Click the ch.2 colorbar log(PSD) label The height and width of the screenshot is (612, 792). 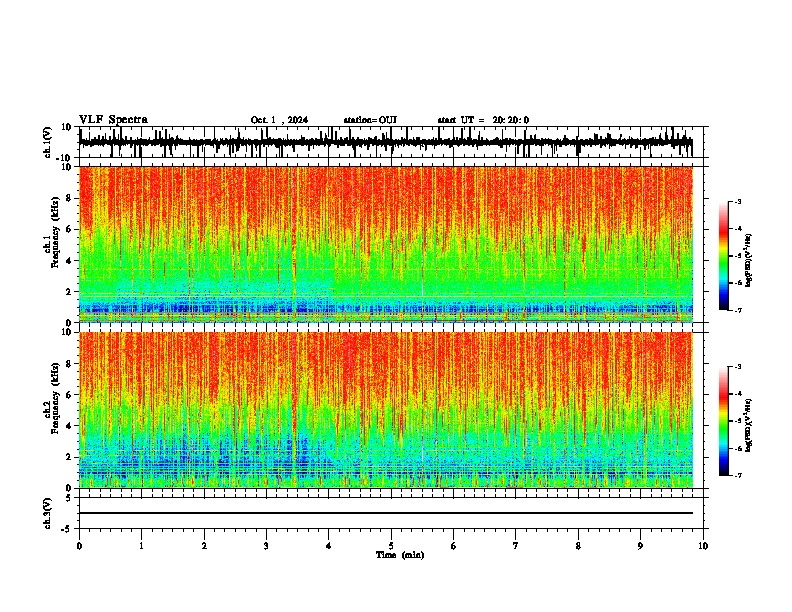[x=748, y=425]
